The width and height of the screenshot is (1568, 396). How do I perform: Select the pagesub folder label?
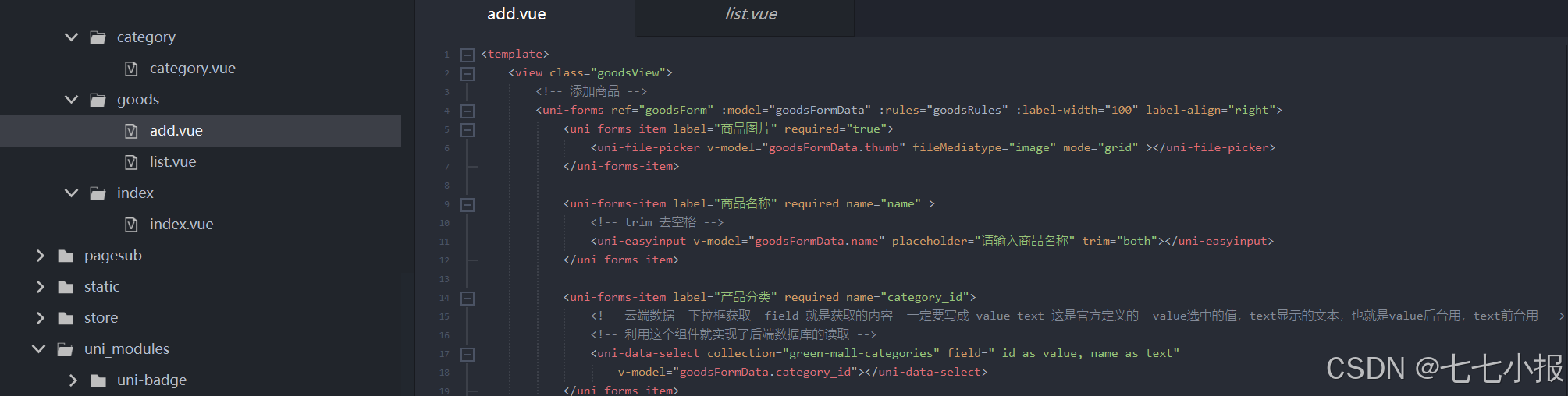113,256
